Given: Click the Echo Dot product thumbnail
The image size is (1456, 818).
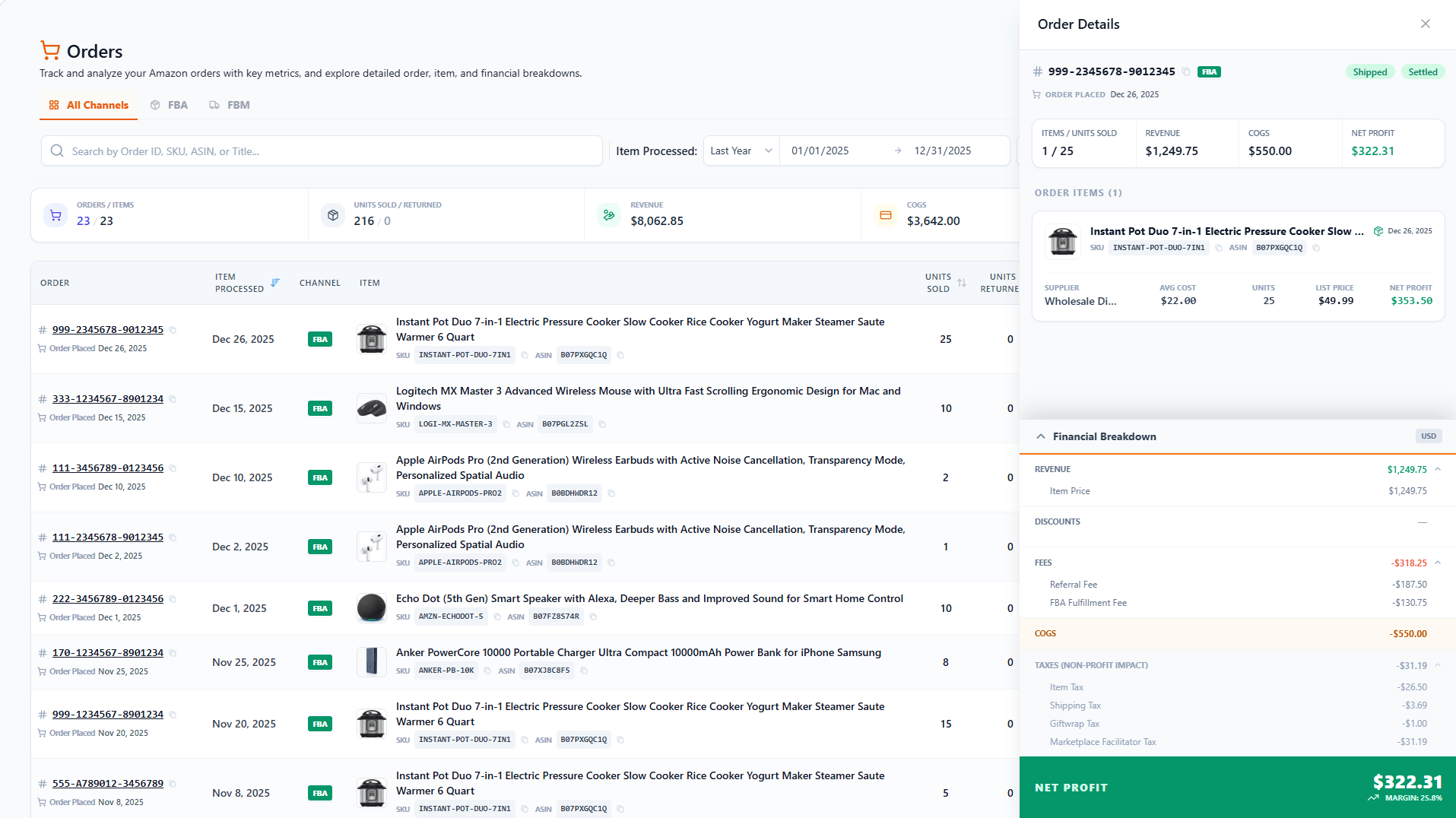Looking at the screenshot, I should [x=371, y=608].
